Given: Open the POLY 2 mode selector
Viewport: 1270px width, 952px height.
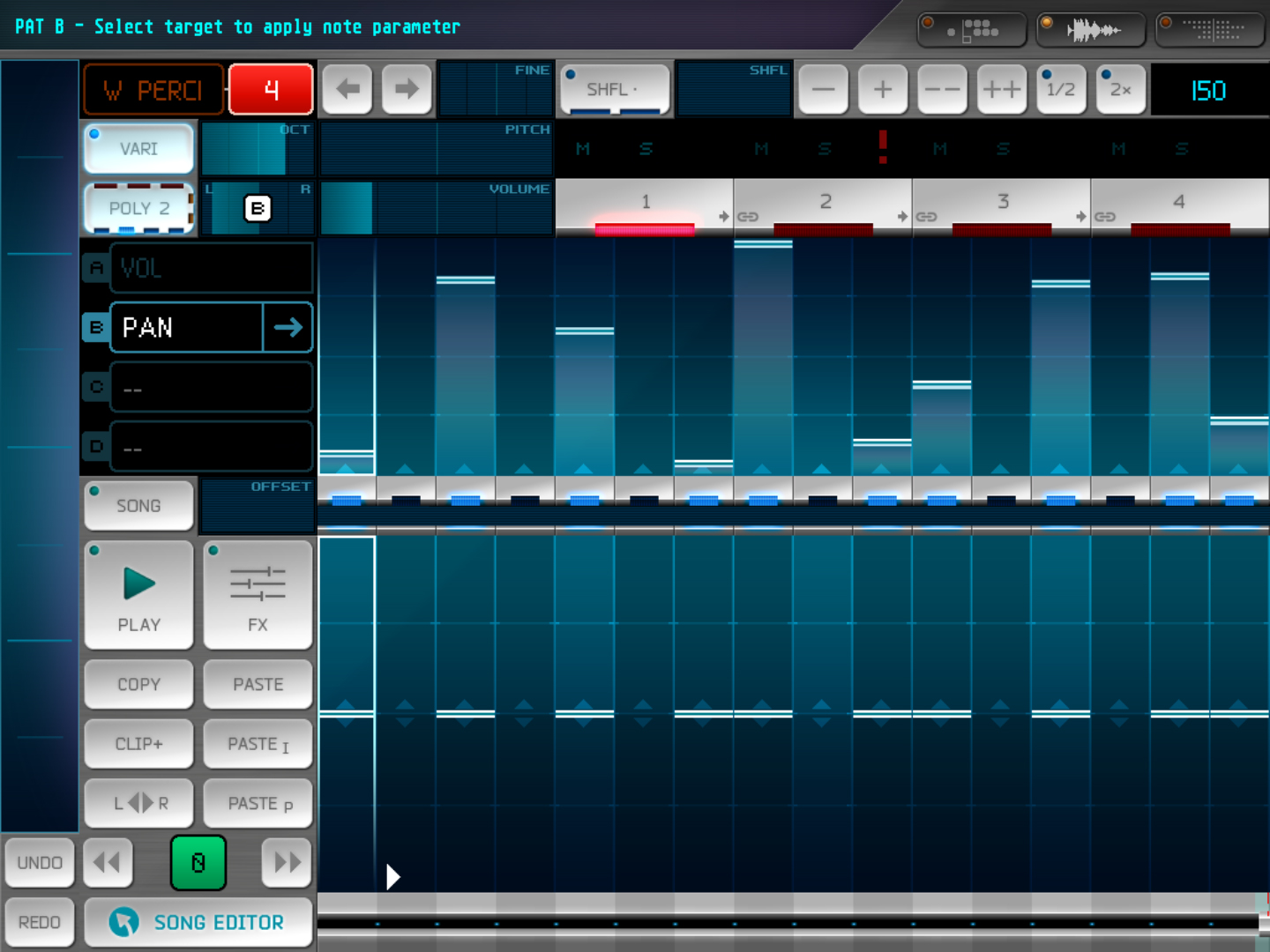Looking at the screenshot, I should 138,209.
